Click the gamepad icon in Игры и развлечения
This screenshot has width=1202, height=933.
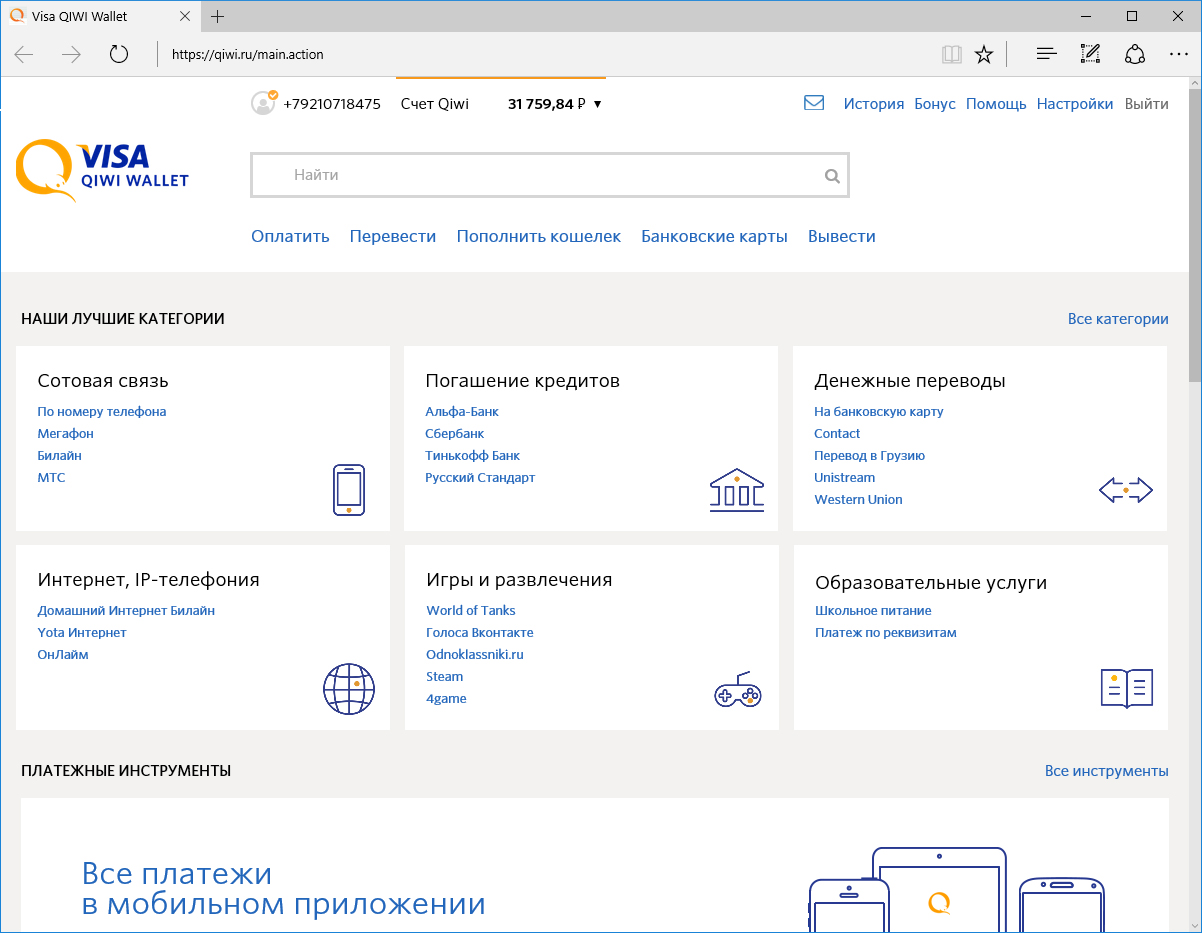738,690
